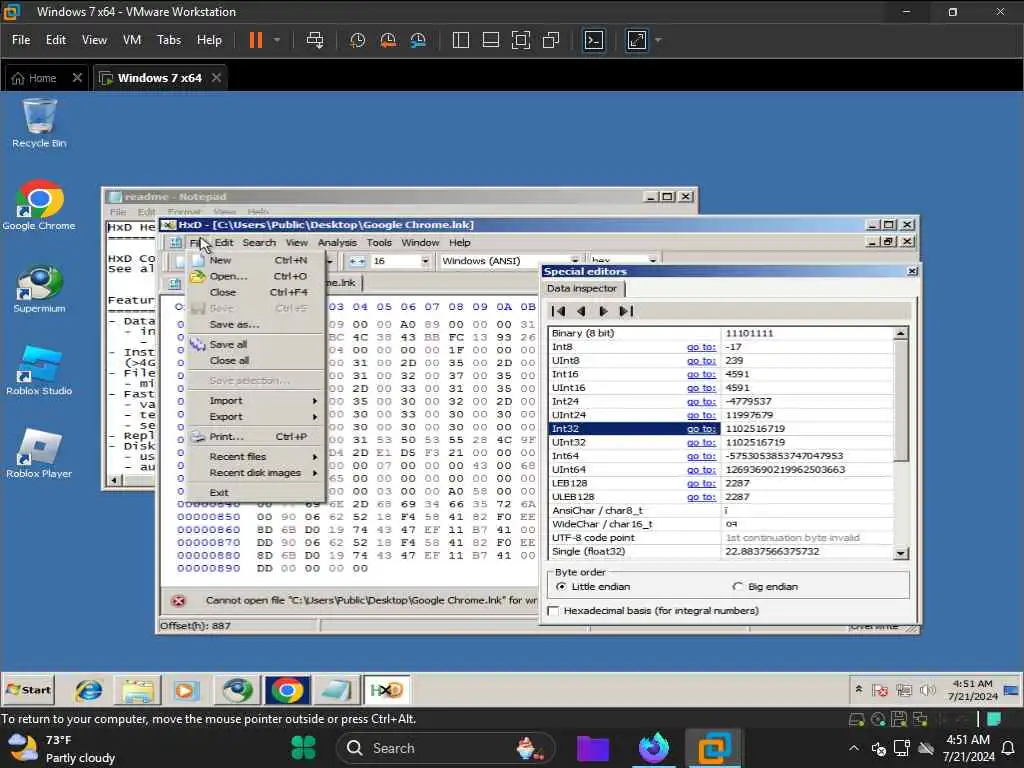Click go to link for Int24

coord(701,402)
